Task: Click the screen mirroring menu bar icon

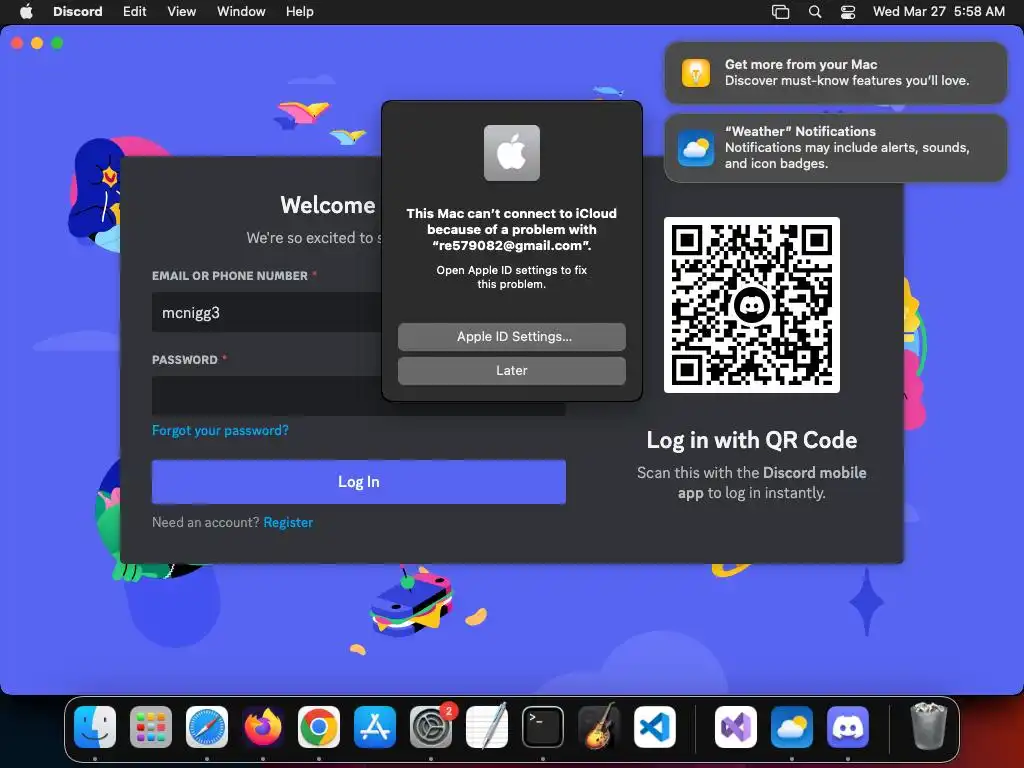Action: coord(780,12)
